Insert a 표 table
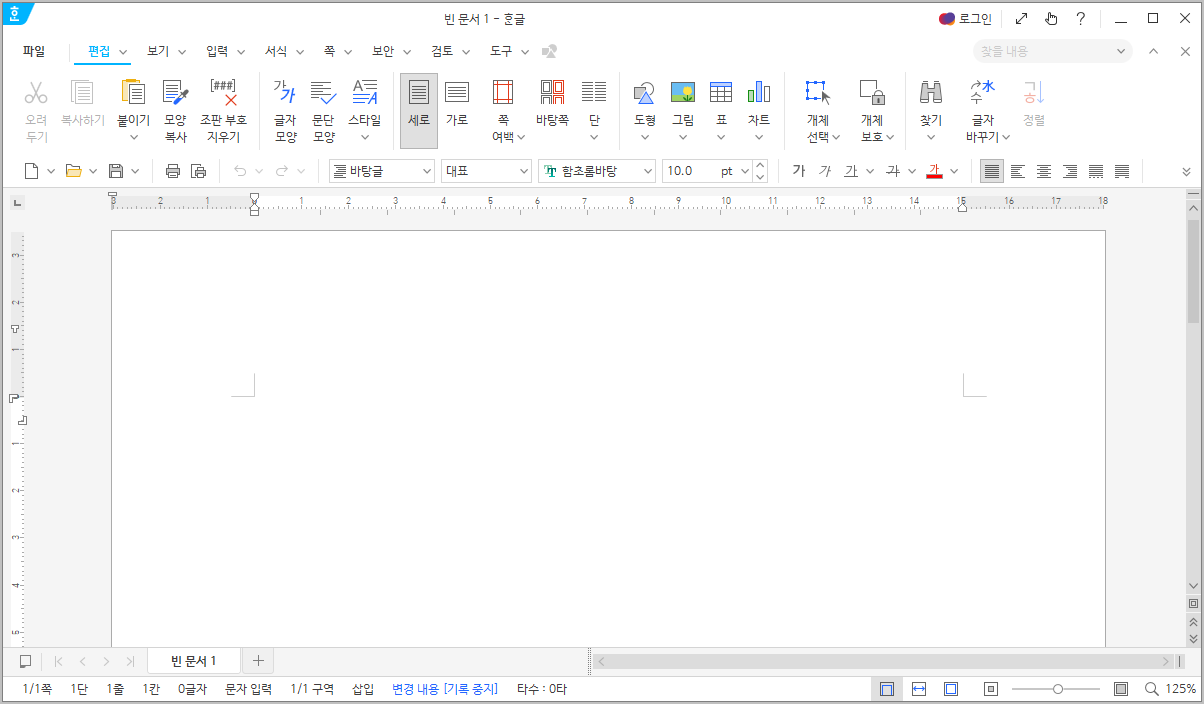The image size is (1204, 704). tap(721, 93)
